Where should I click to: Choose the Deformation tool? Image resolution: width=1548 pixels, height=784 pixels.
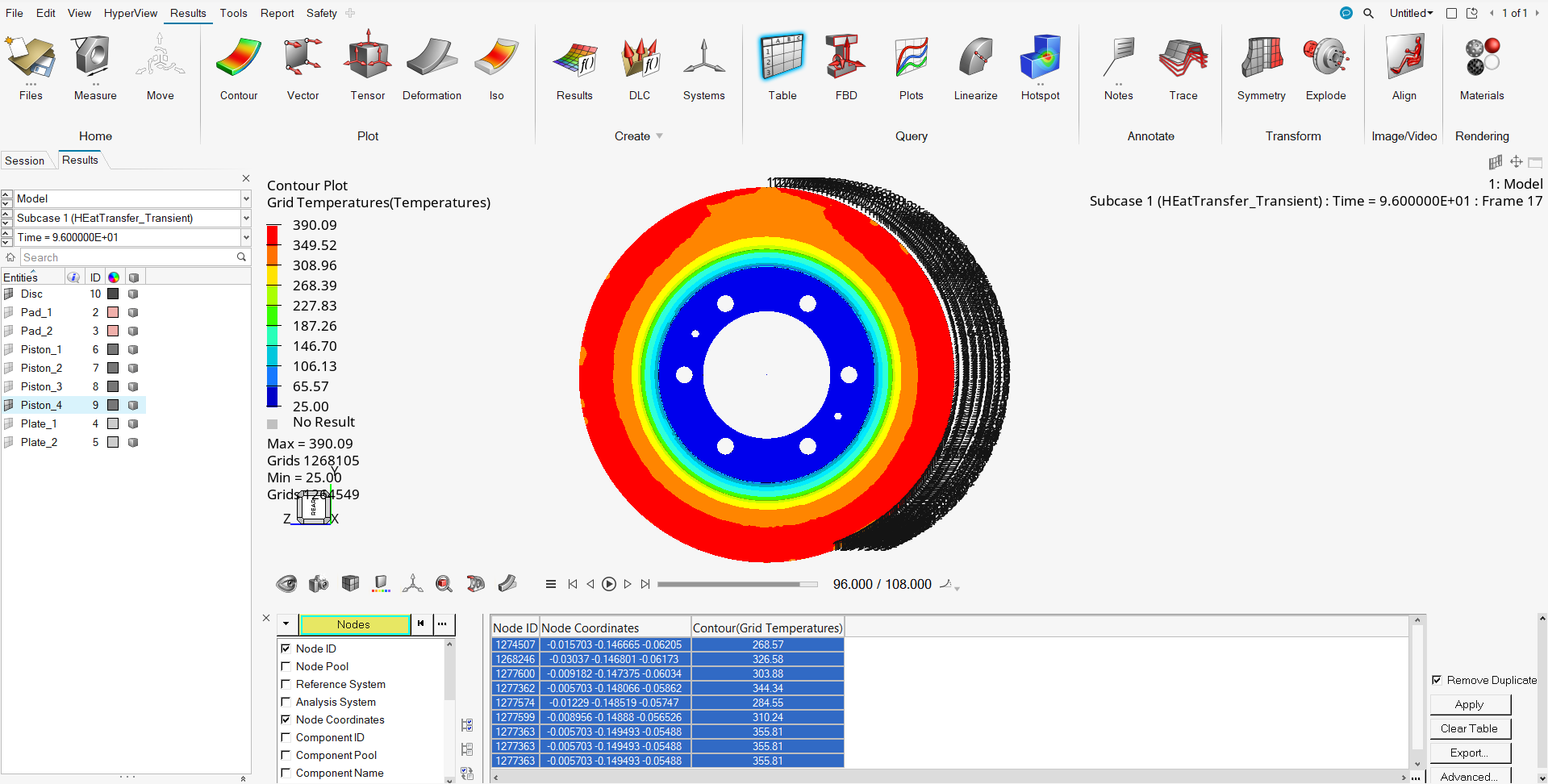(432, 68)
